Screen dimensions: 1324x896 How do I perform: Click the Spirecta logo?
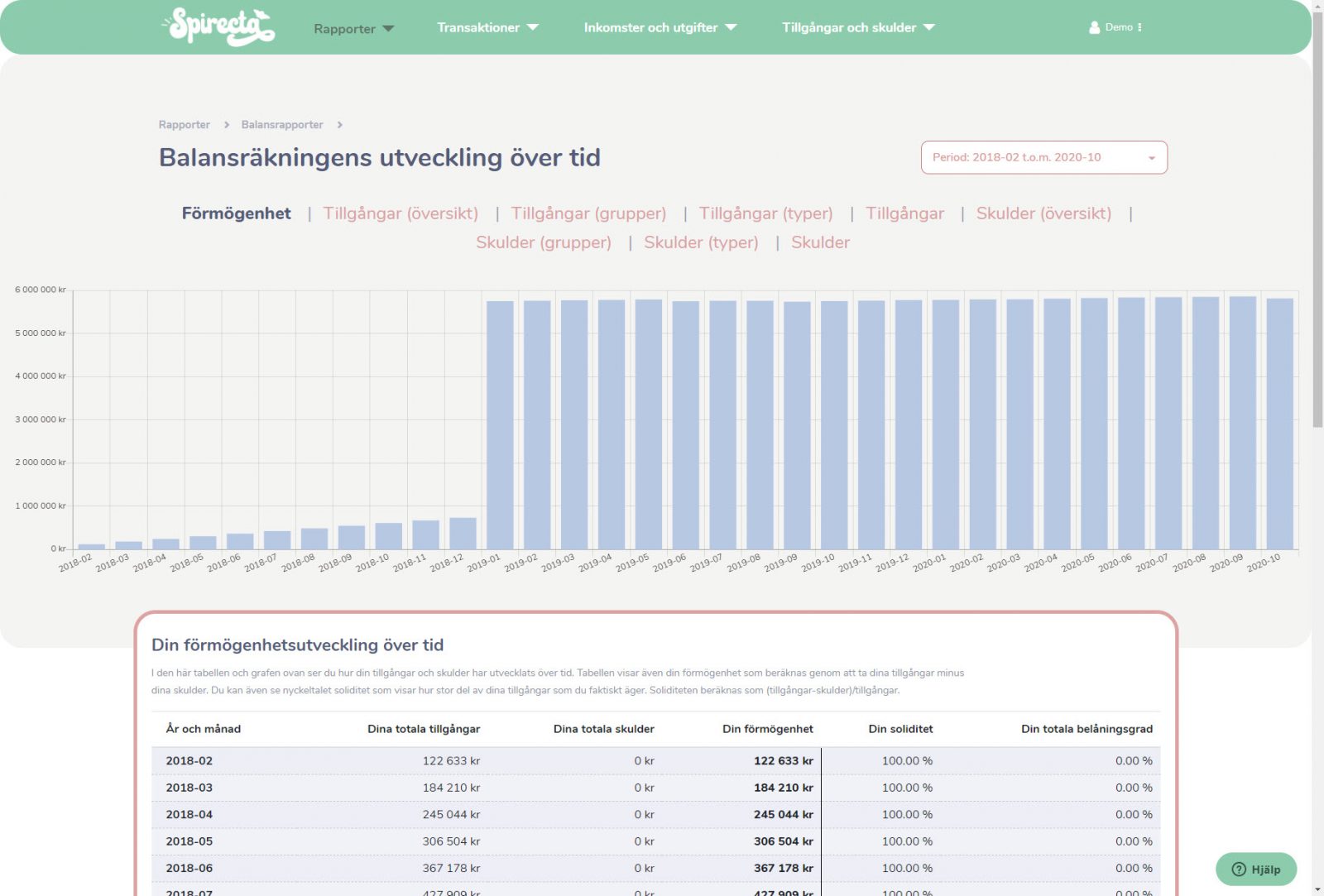[218, 26]
